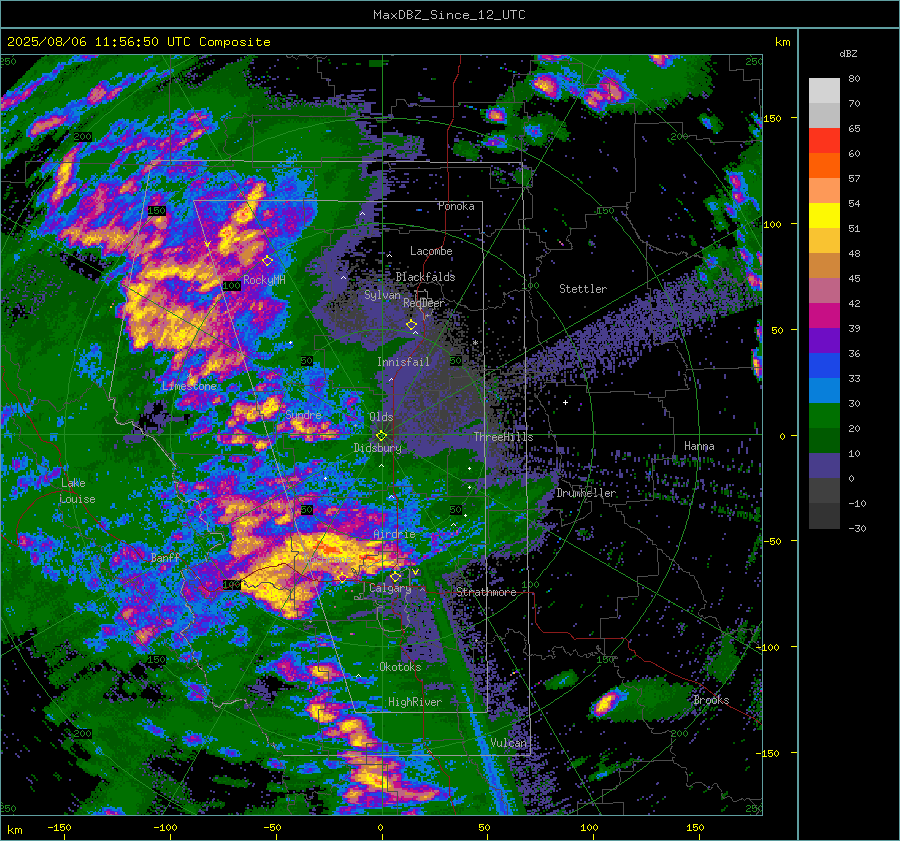
Task: Click the yellow diamond marker below RedDeer
Action: (411, 325)
